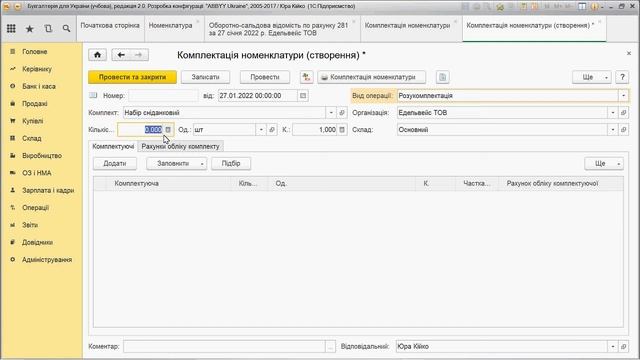Click document status icon beside Номер
Screen dimensions: 640x360
[x=93, y=95]
